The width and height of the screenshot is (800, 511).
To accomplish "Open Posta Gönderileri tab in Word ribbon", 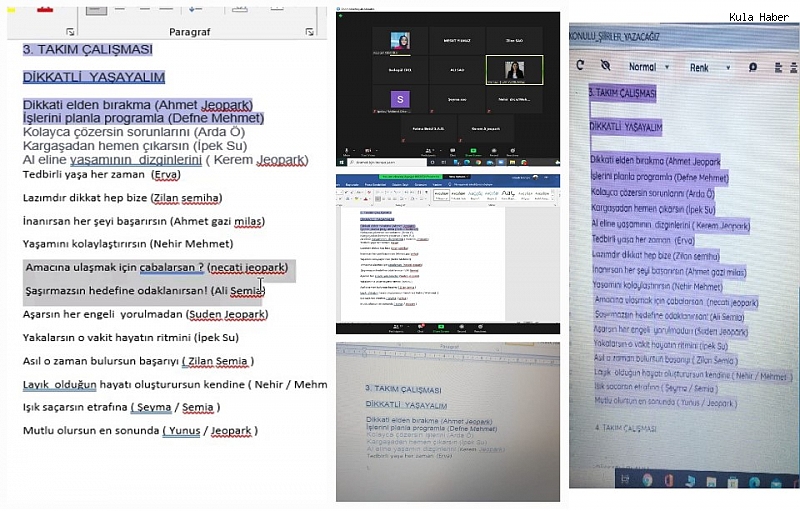I will click(x=376, y=185).
